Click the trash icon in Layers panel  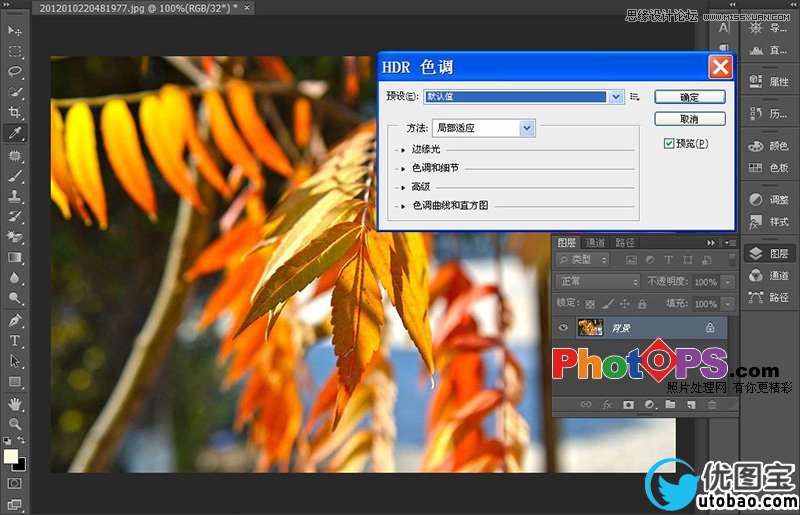712,405
